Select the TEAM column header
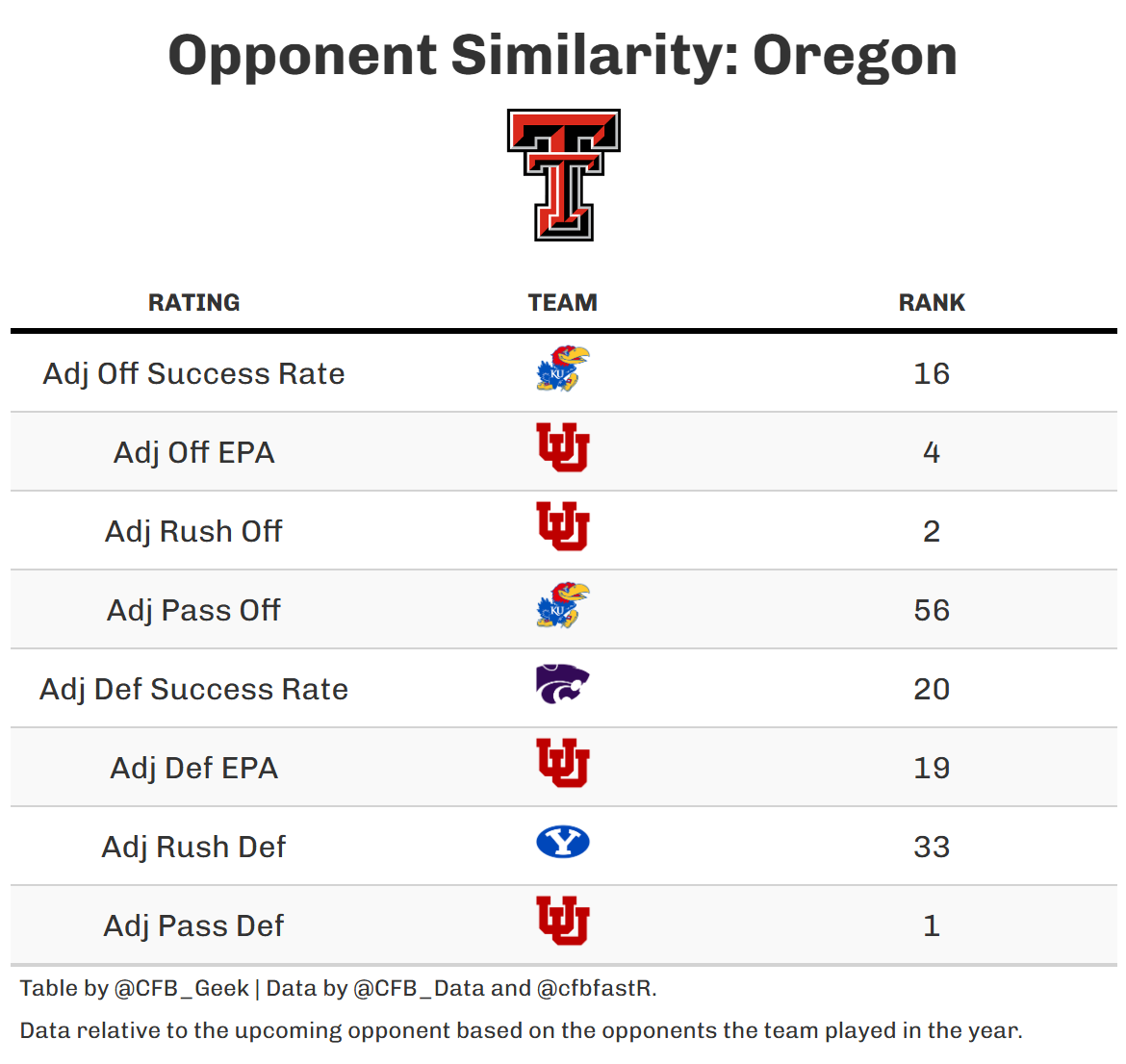The image size is (1126, 1064). coord(563,303)
